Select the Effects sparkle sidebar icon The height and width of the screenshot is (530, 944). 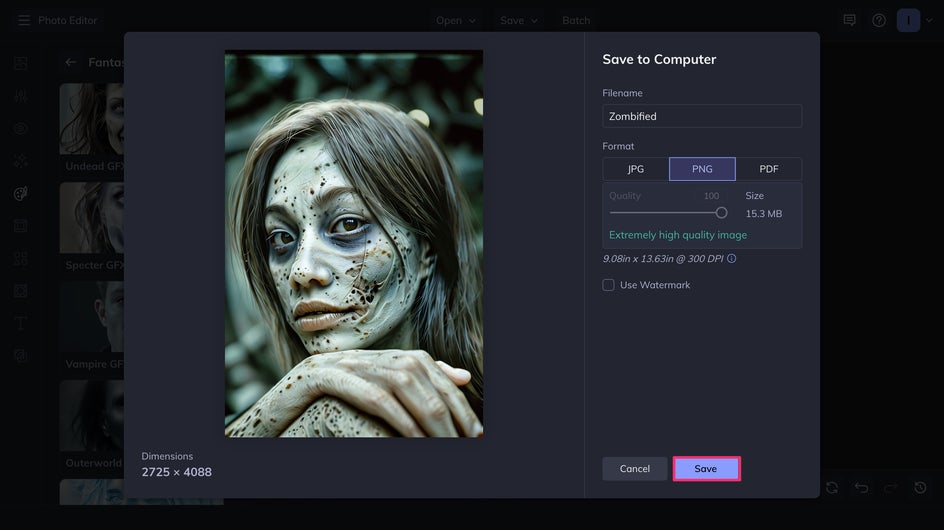click(20, 161)
